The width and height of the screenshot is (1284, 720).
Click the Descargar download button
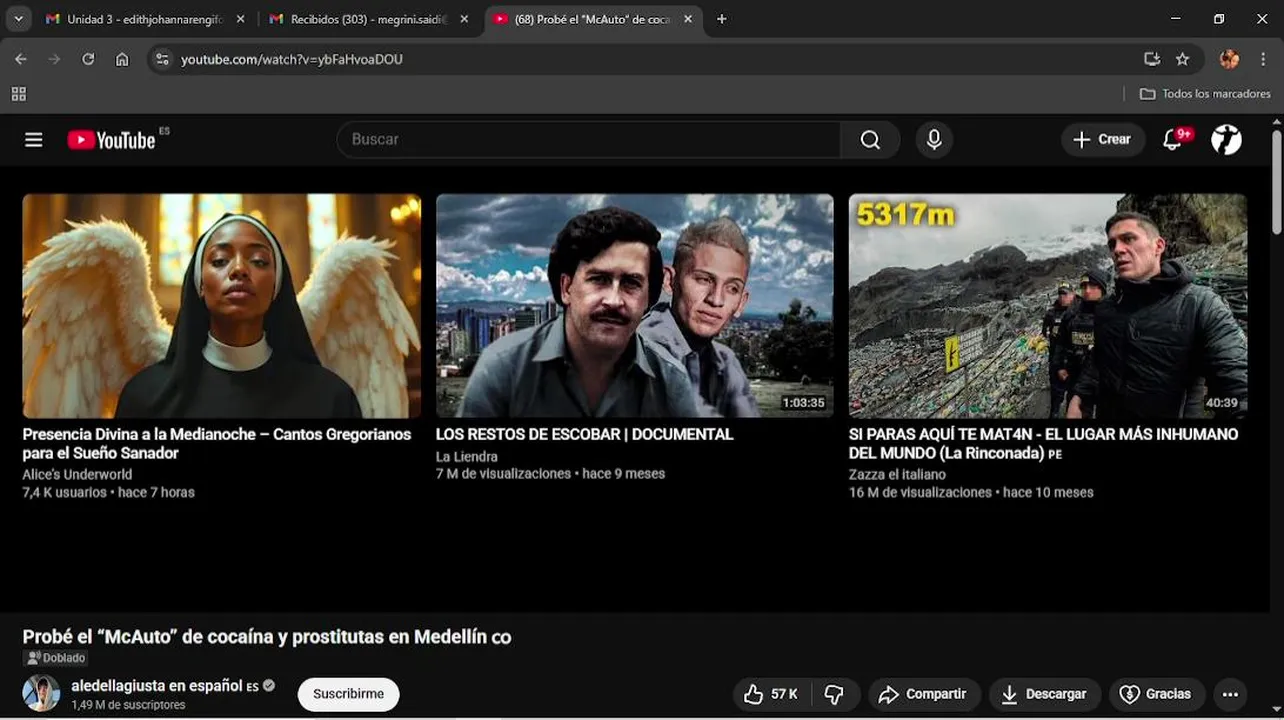[x=1044, y=694]
